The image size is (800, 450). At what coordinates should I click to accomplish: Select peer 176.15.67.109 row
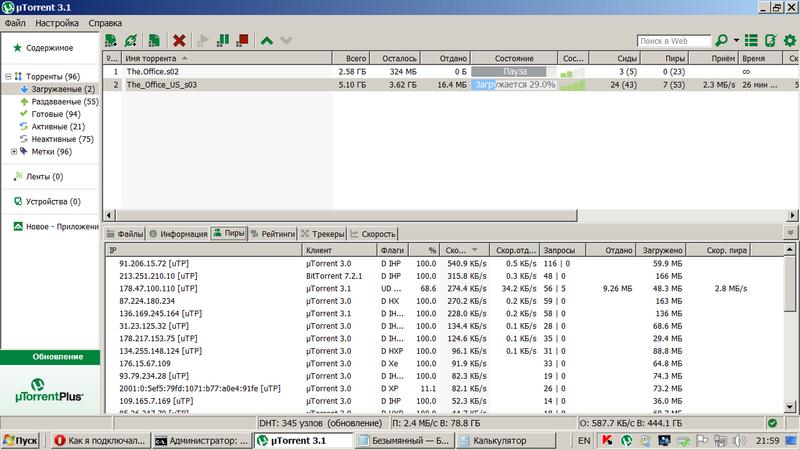(x=444, y=363)
